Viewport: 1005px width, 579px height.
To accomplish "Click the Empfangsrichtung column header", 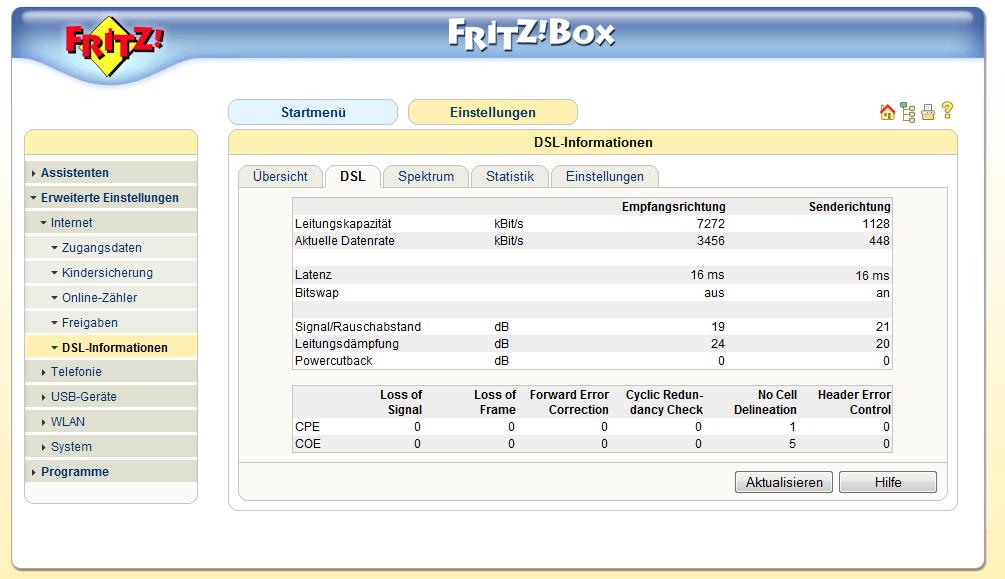I will point(674,206).
